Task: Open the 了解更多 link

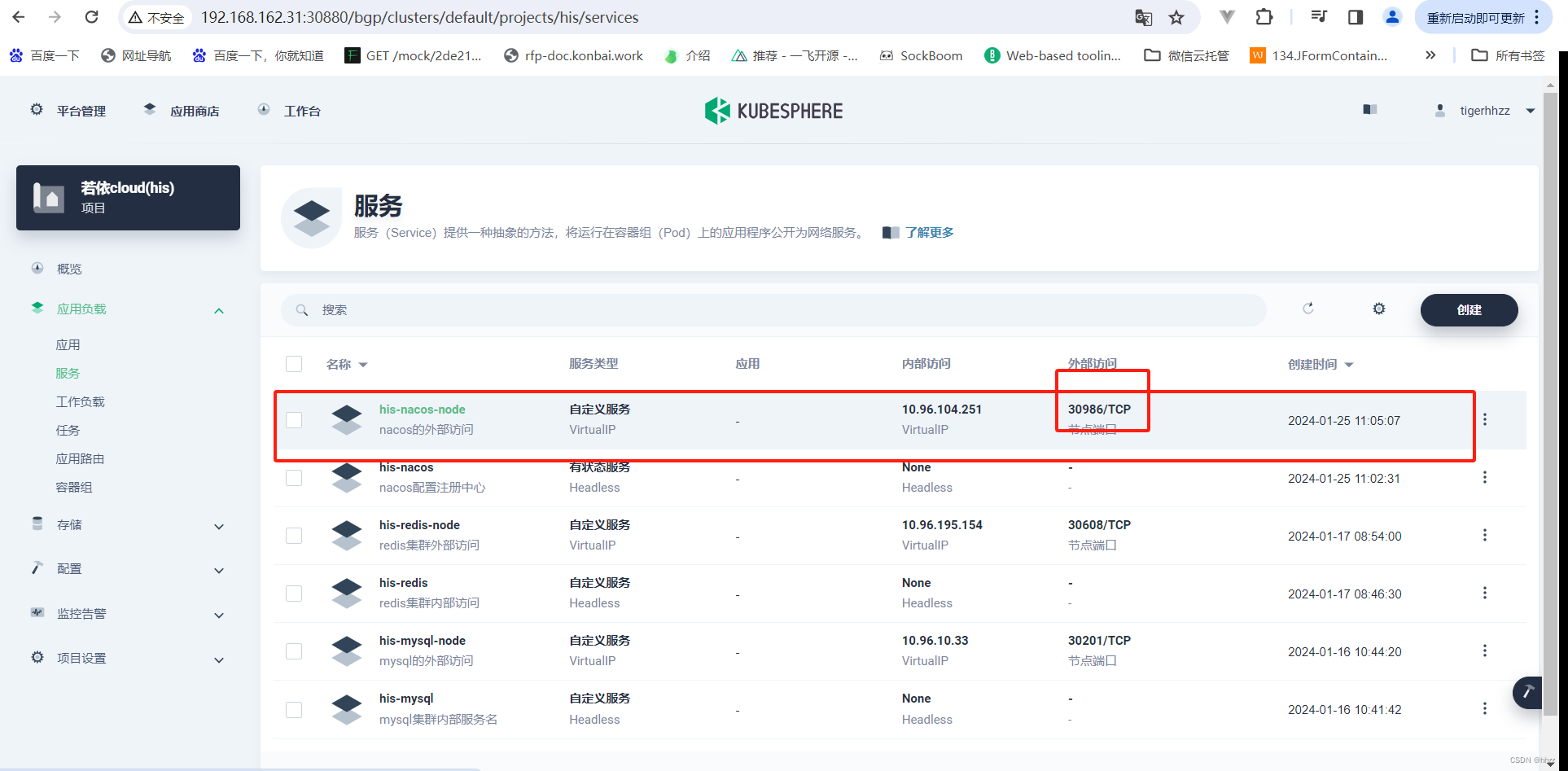Action: (x=929, y=233)
